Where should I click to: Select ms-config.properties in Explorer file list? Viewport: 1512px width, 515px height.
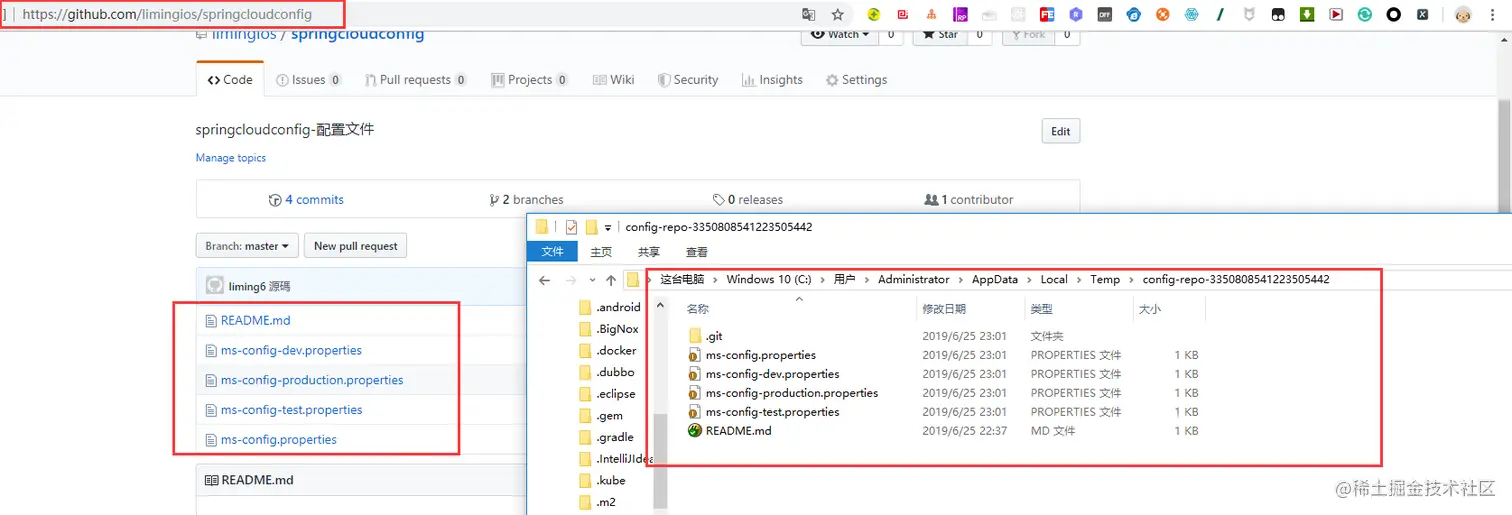pyautogui.click(x=761, y=355)
